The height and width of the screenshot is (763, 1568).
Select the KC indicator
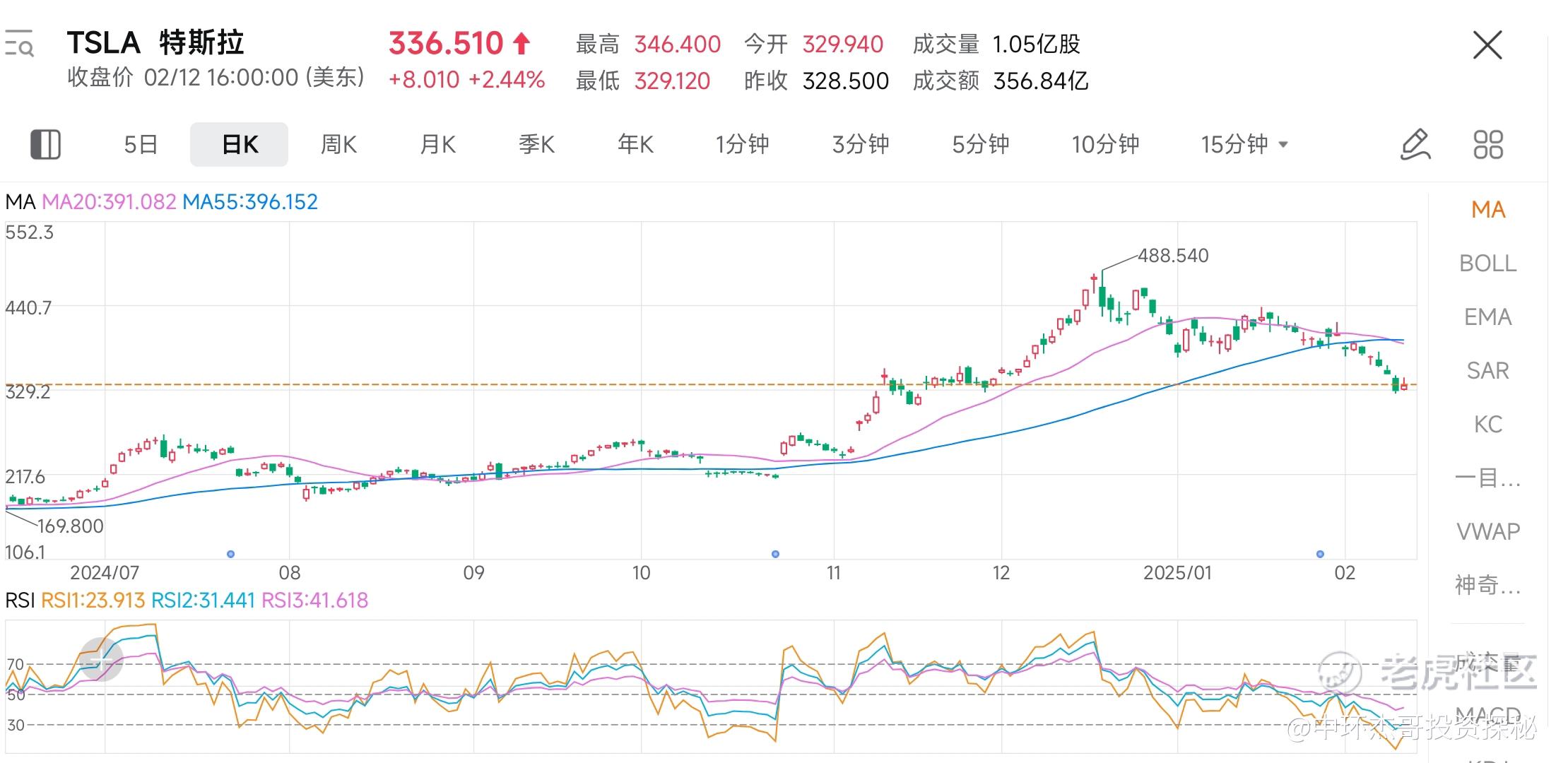tap(1487, 425)
